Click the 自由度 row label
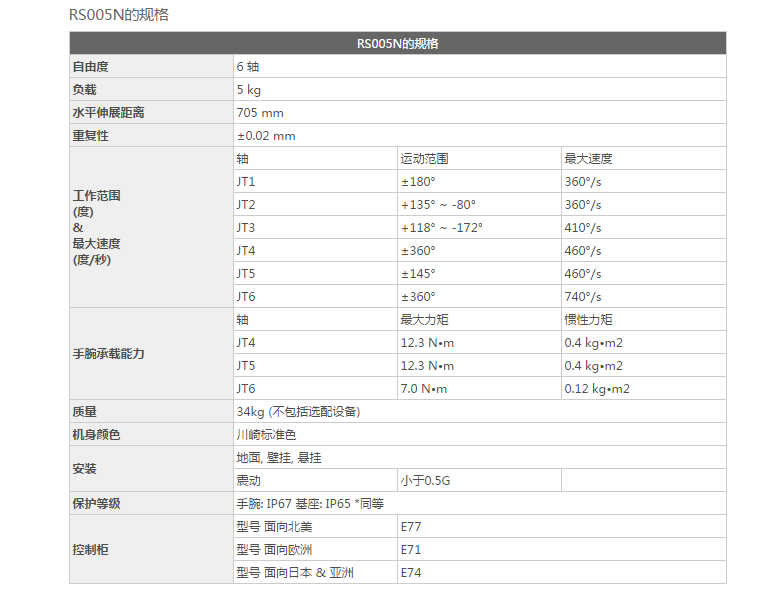 tap(90, 67)
